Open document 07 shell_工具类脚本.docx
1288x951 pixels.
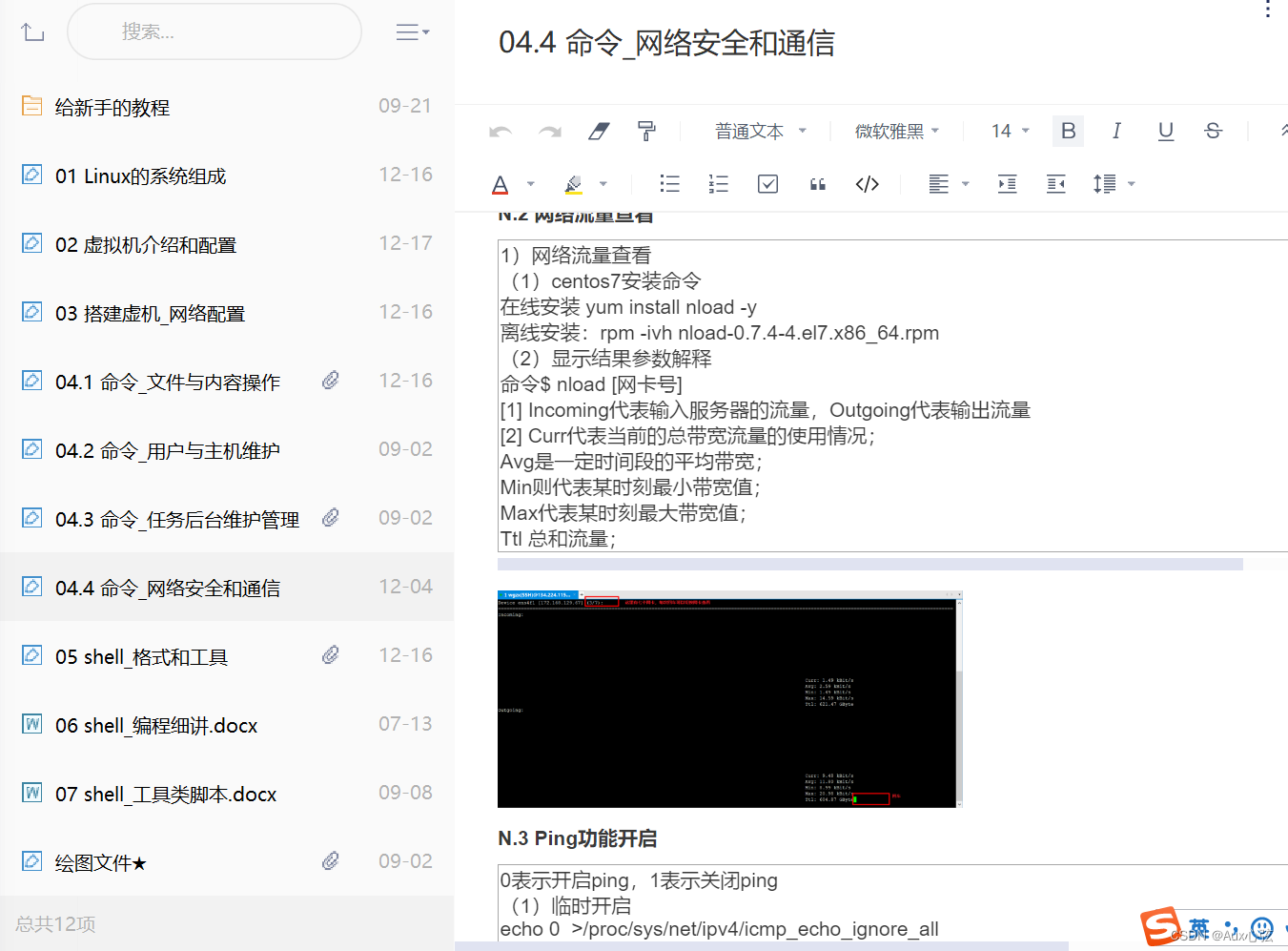227,794
